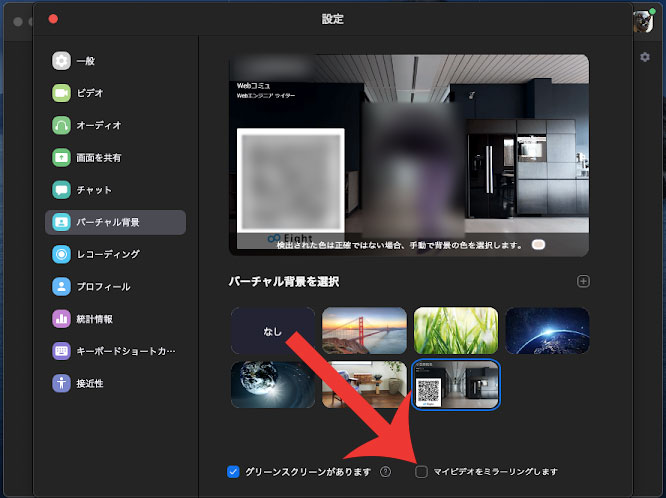Open the gear icon in main window behind
Screen dimensions: 666x498
click(x=645, y=57)
